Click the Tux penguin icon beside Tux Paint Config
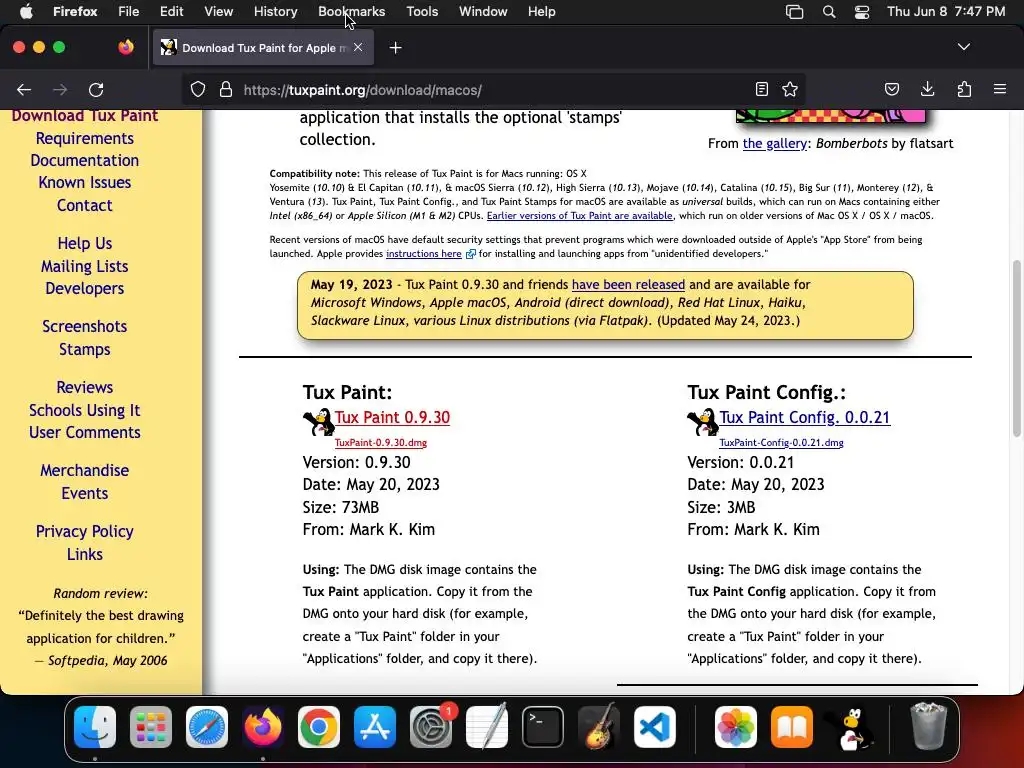 (x=703, y=422)
